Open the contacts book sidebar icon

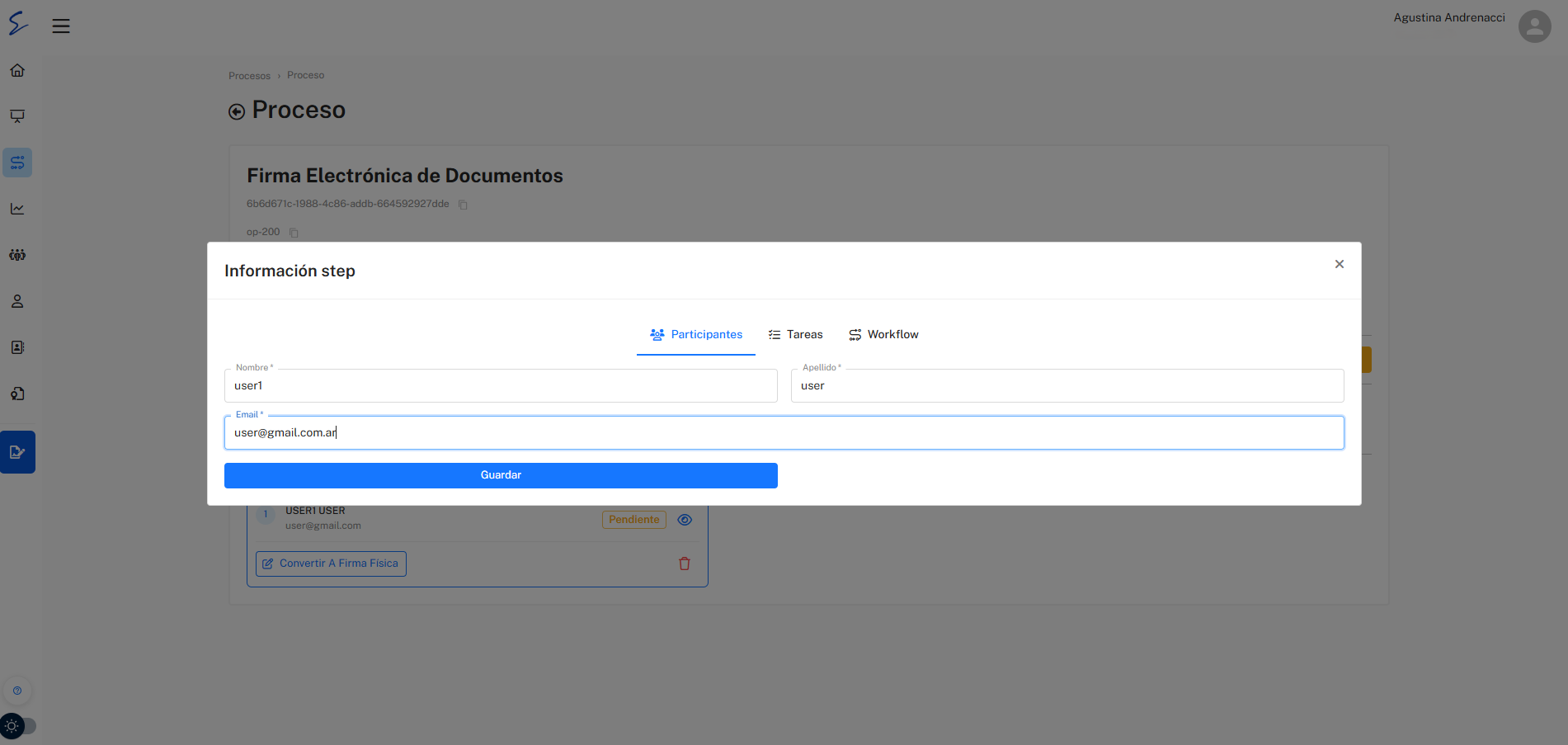pos(17,347)
